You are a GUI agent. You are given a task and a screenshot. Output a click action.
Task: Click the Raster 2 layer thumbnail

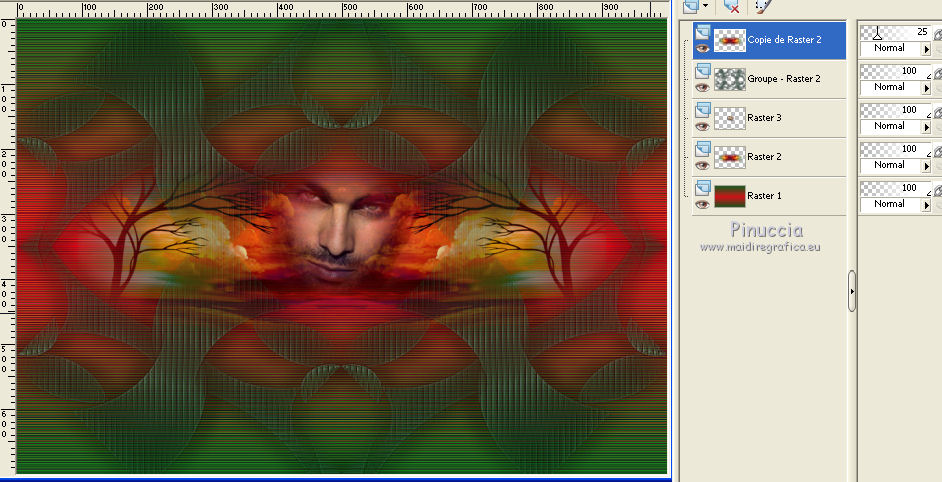pos(730,157)
